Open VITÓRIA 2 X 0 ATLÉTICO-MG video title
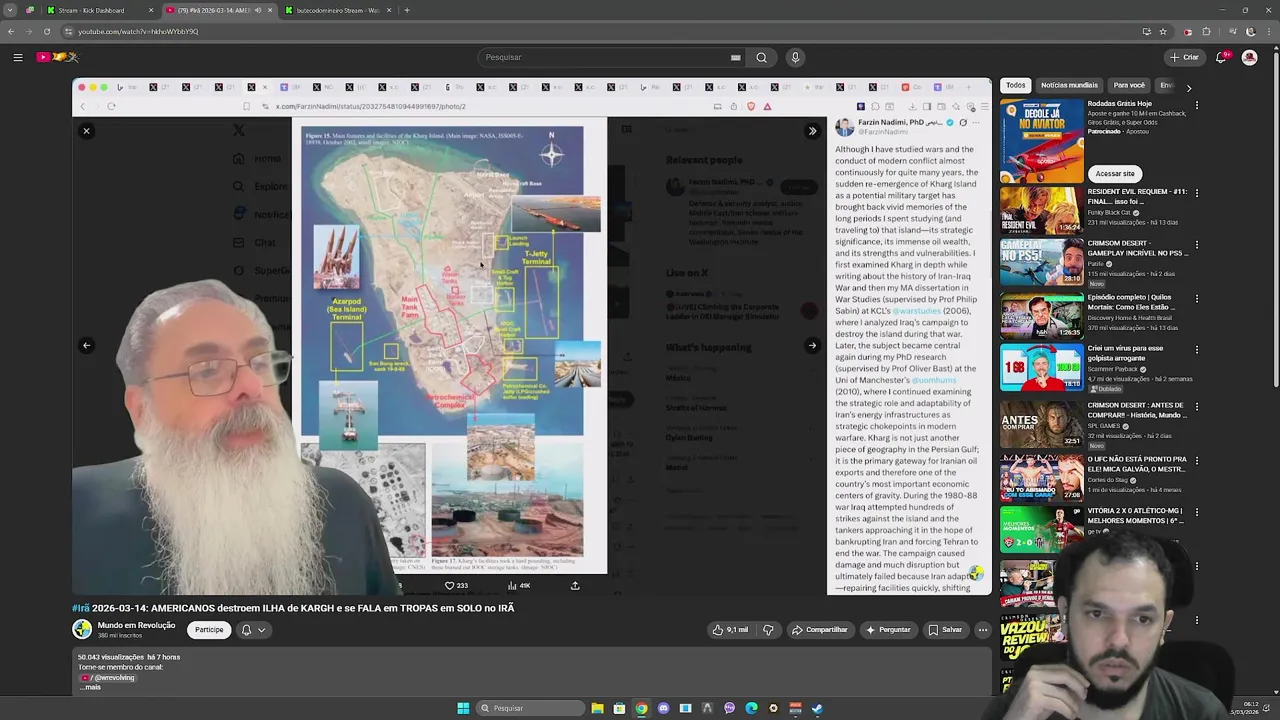Image resolution: width=1280 pixels, height=720 pixels. [1135, 516]
